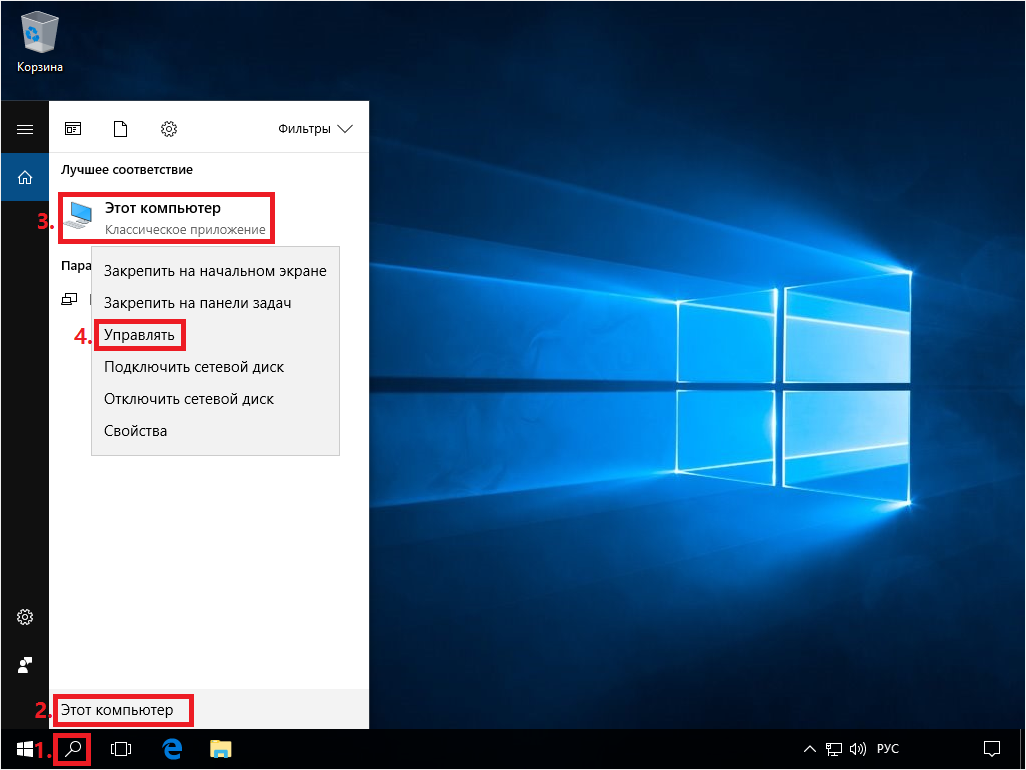Open the Фильтры dropdown
1026x770 pixels.
coord(315,129)
